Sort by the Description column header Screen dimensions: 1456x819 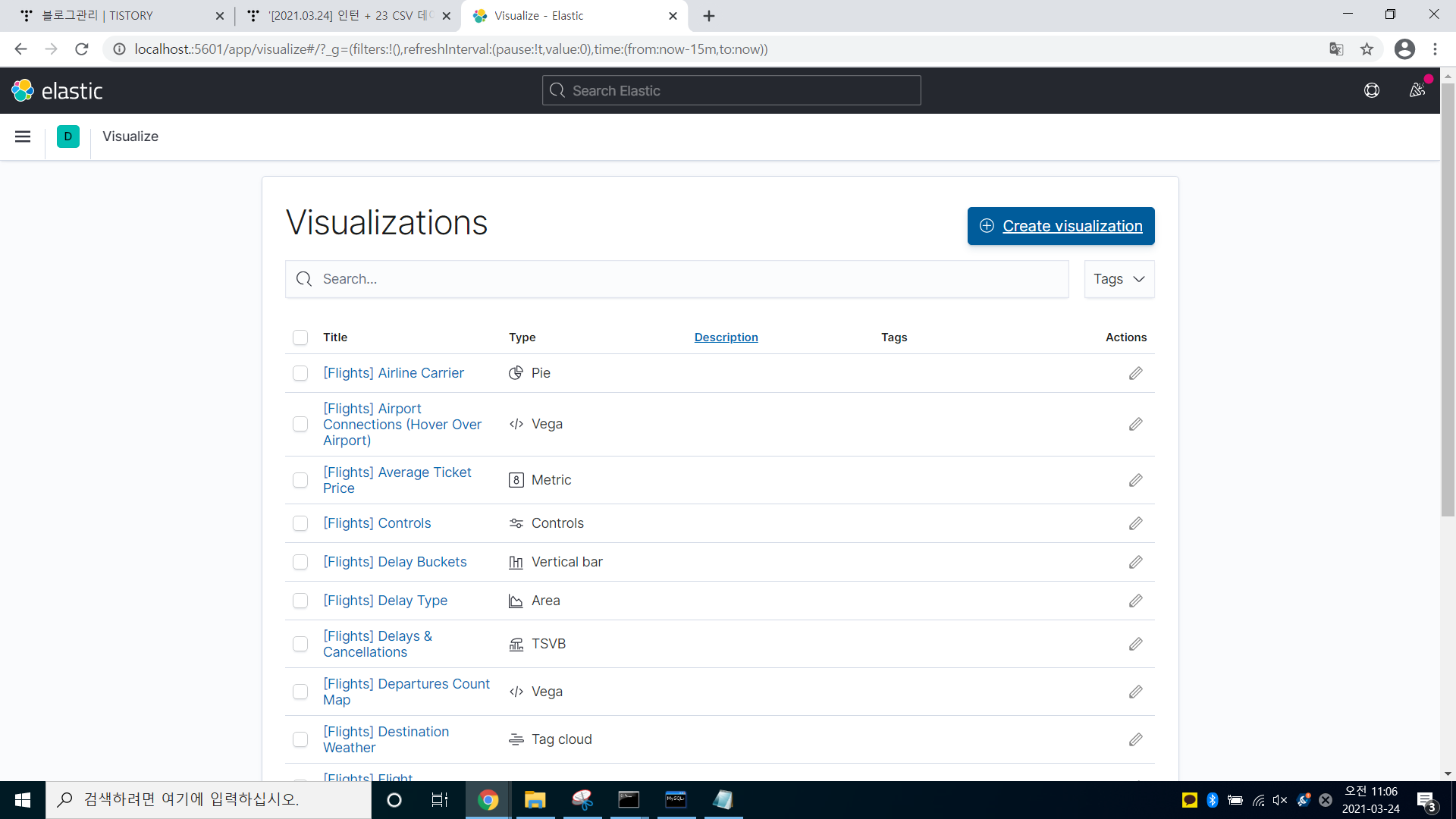726,337
